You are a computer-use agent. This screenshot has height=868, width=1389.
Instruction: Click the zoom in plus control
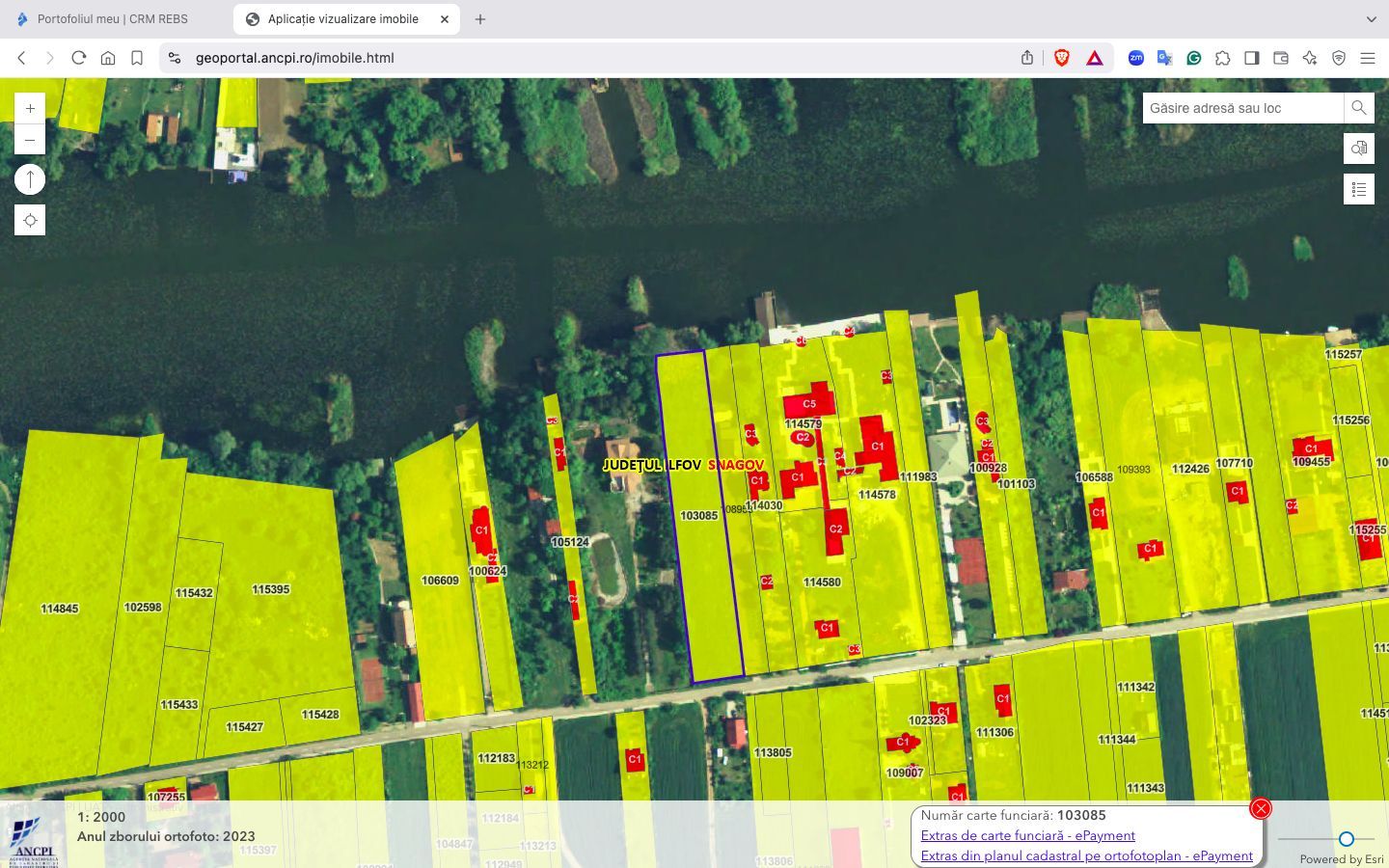pyautogui.click(x=30, y=107)
